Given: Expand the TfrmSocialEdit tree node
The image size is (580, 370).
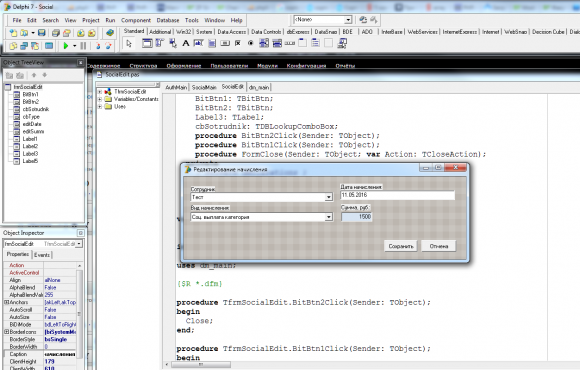Looking at the screenshot, I should pyautogui.click(x=100, y=92).
